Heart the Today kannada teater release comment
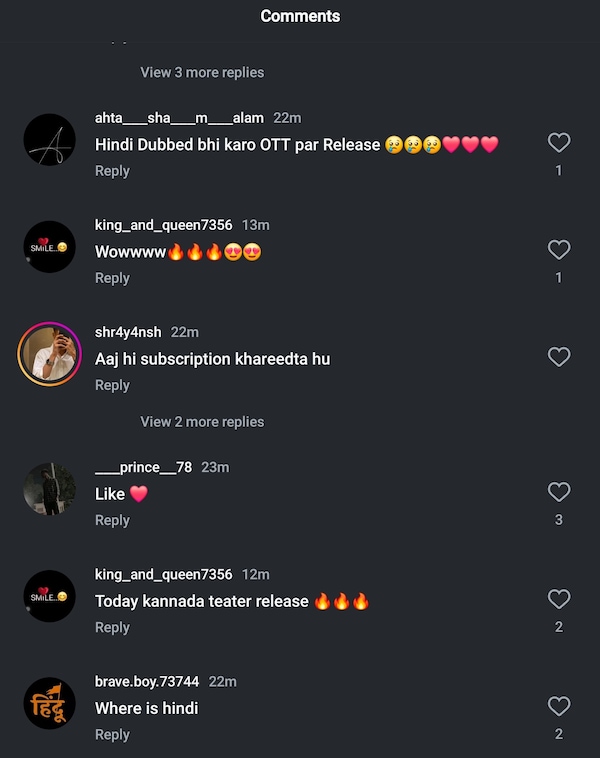This screenshot has height=758, width=600. pyautogui.click(x=559, y=599)
